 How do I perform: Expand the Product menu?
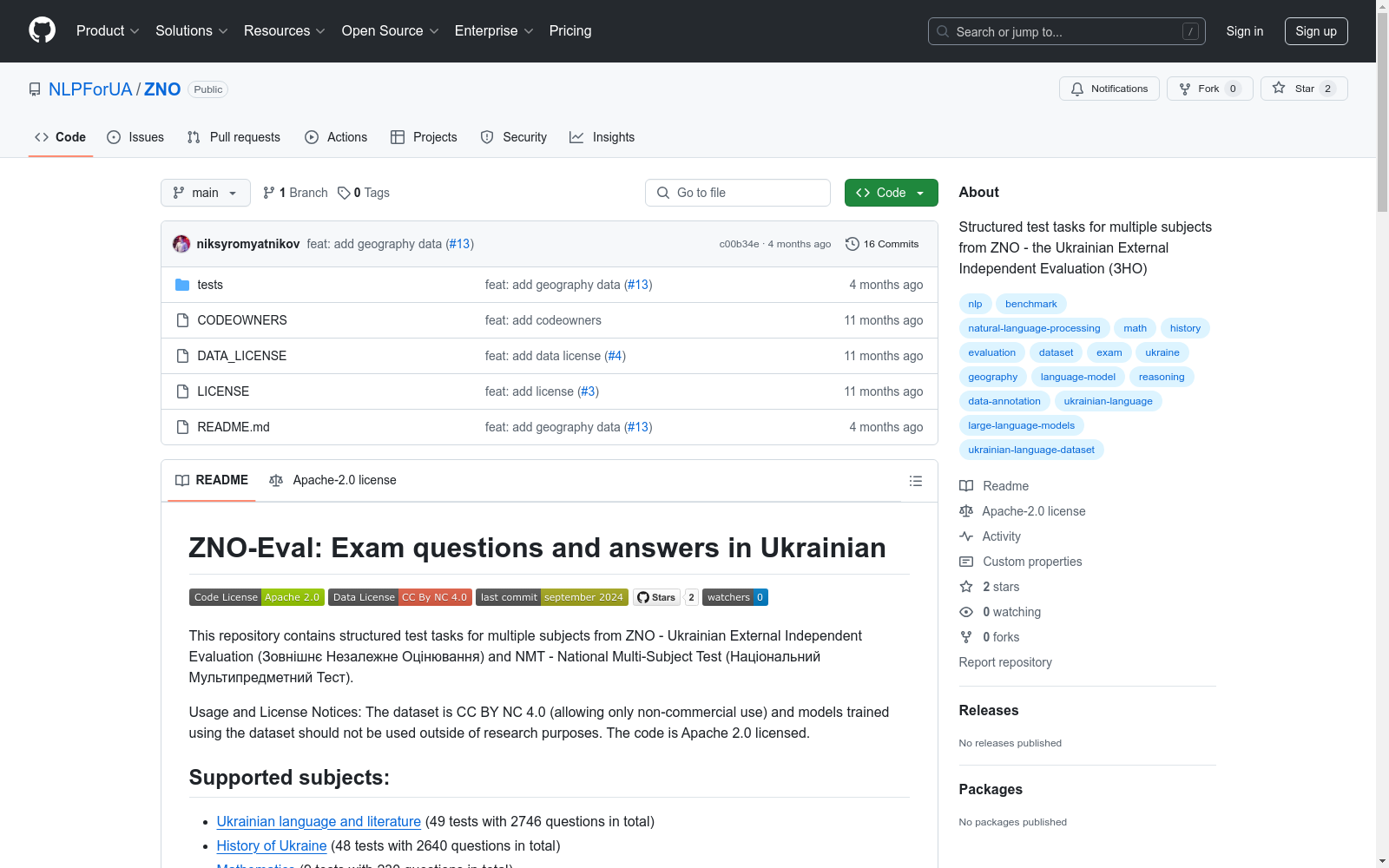point(108,30)
